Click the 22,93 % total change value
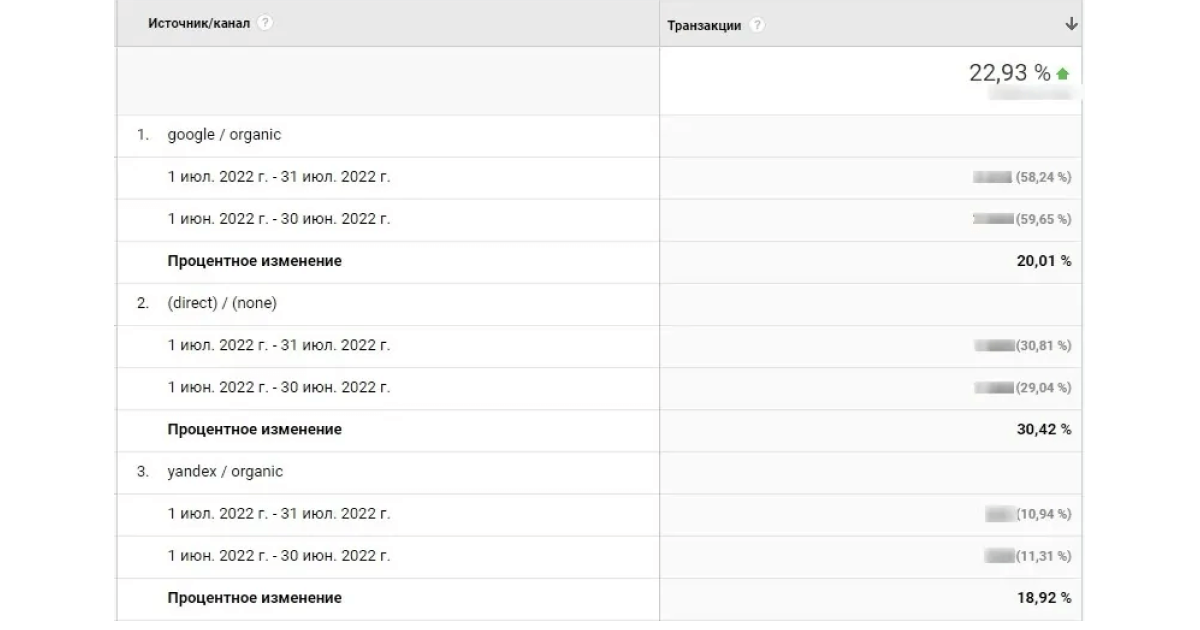Screen dimensions: 1200x630 click(x=1010, y=73)
